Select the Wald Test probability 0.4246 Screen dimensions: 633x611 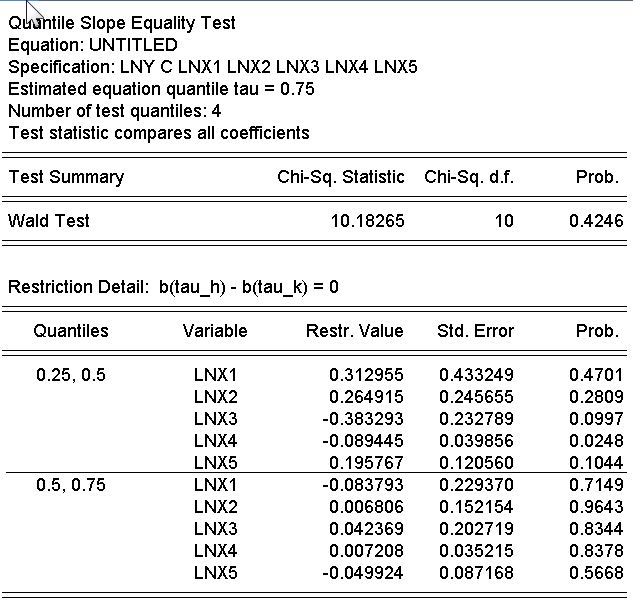(595, 221)
